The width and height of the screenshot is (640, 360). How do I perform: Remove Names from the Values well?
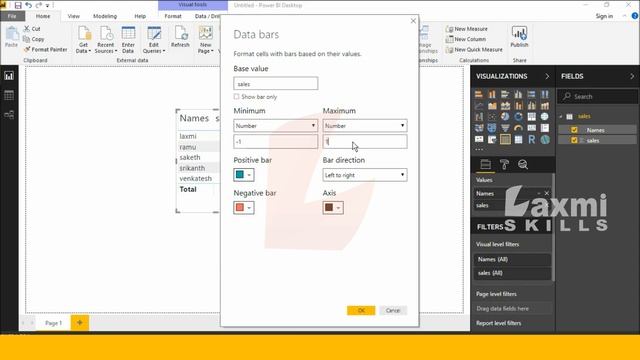(x=547, y=193)
